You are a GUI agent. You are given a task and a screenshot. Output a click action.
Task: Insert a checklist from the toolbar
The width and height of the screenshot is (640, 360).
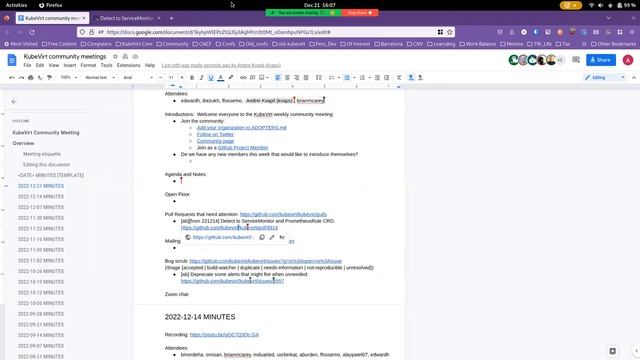(x=331, y=78)
